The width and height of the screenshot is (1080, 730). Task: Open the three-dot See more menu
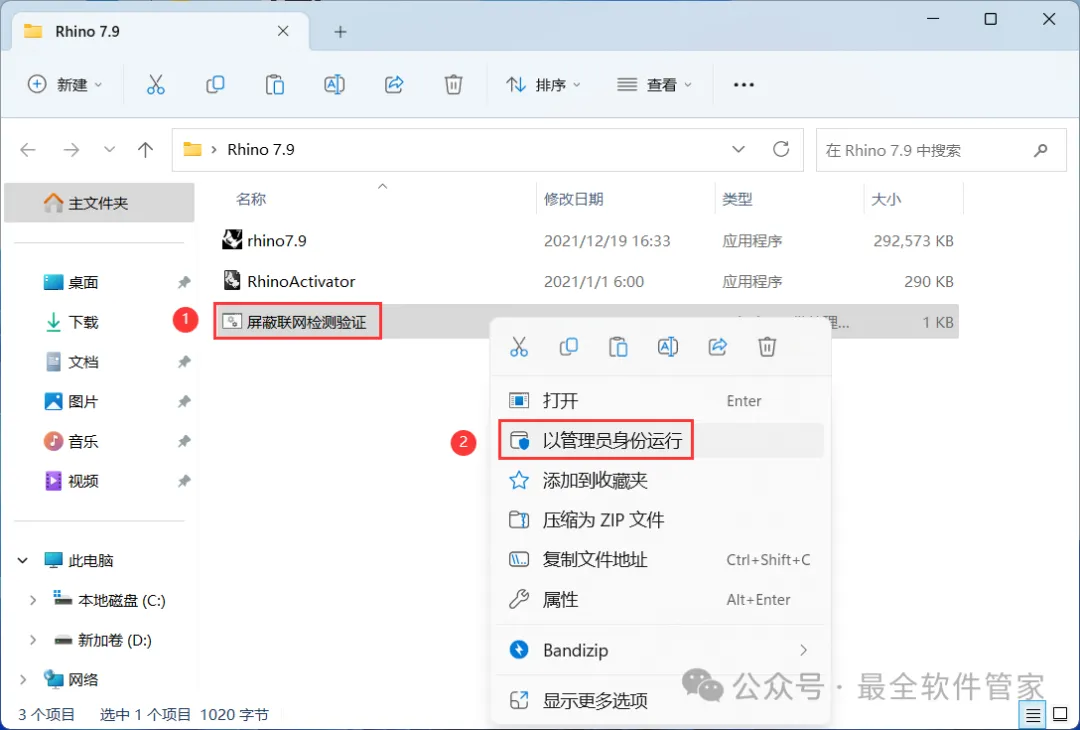click(744, 85)
